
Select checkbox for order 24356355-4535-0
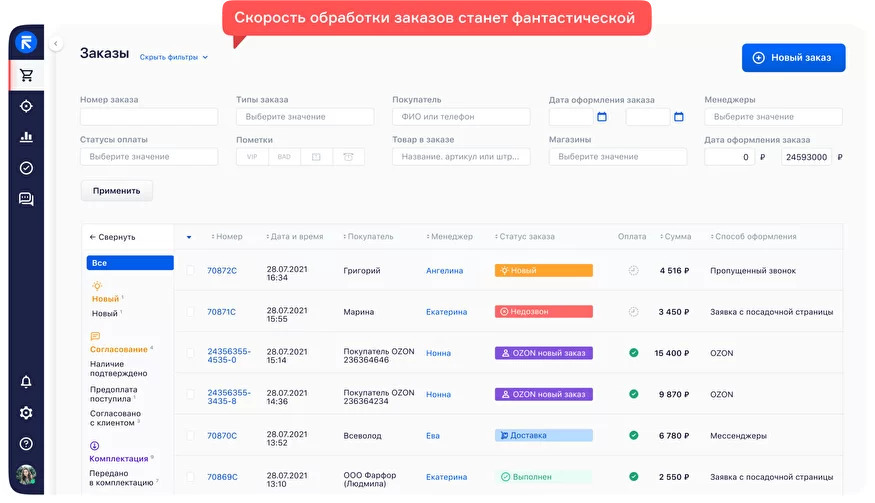[x=190, y=353]
